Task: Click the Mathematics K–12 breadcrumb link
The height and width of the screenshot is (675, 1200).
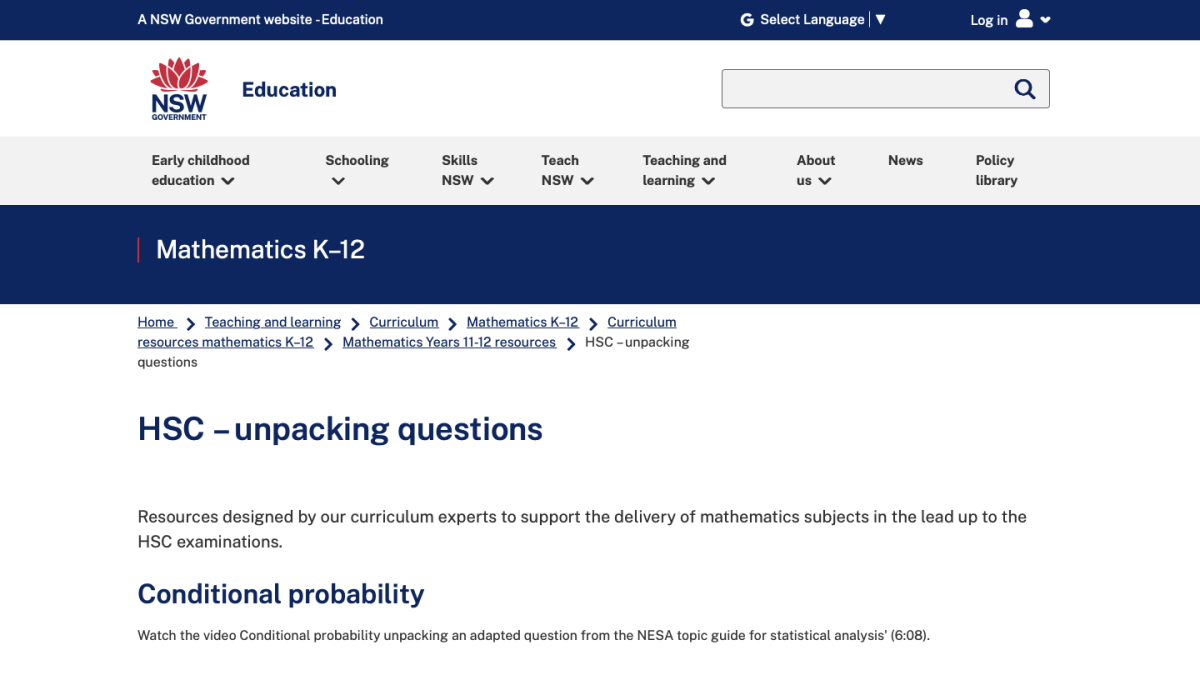Action: [x=522, y=321]
